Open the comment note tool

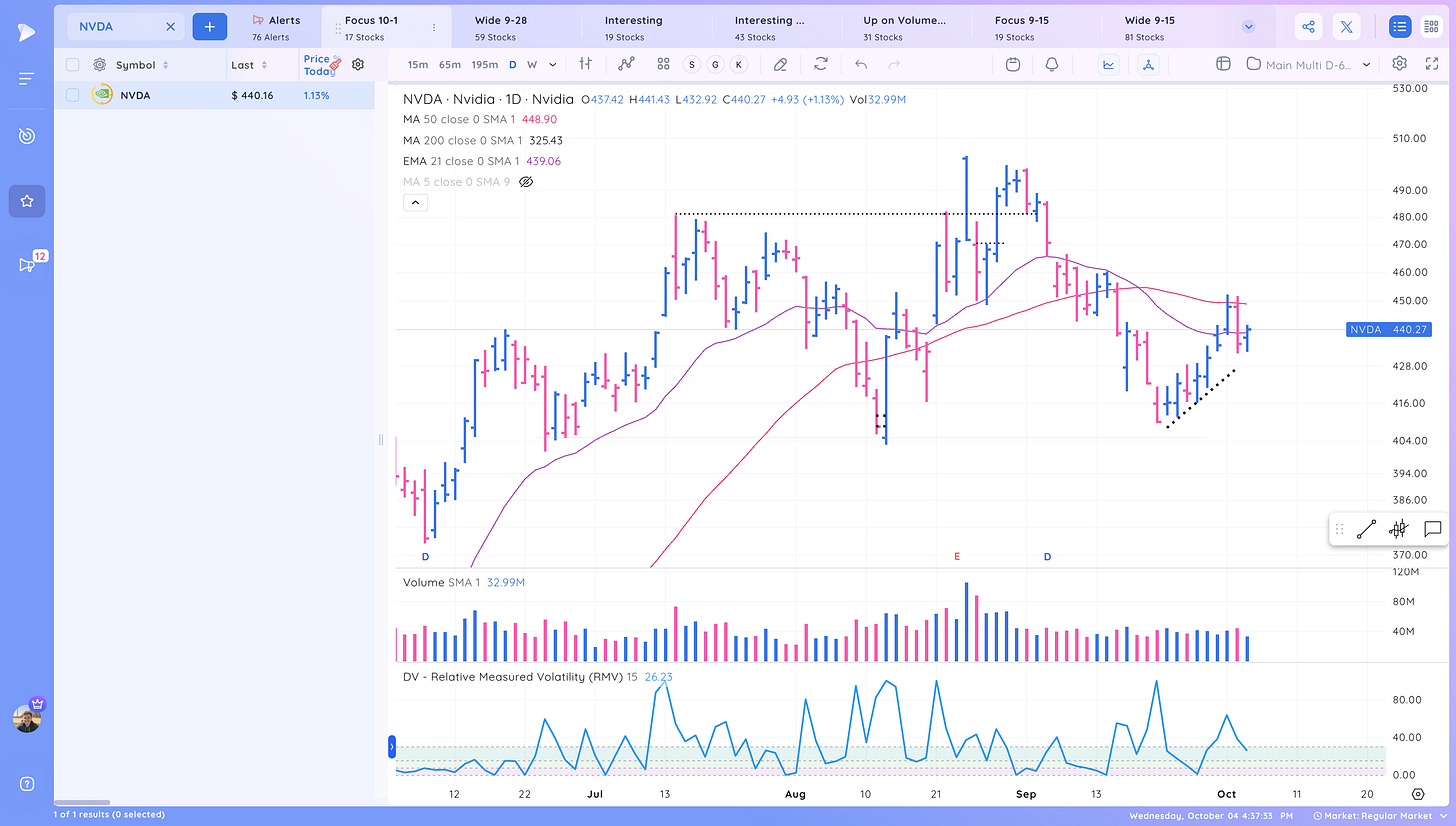(x=1432, y=529)
